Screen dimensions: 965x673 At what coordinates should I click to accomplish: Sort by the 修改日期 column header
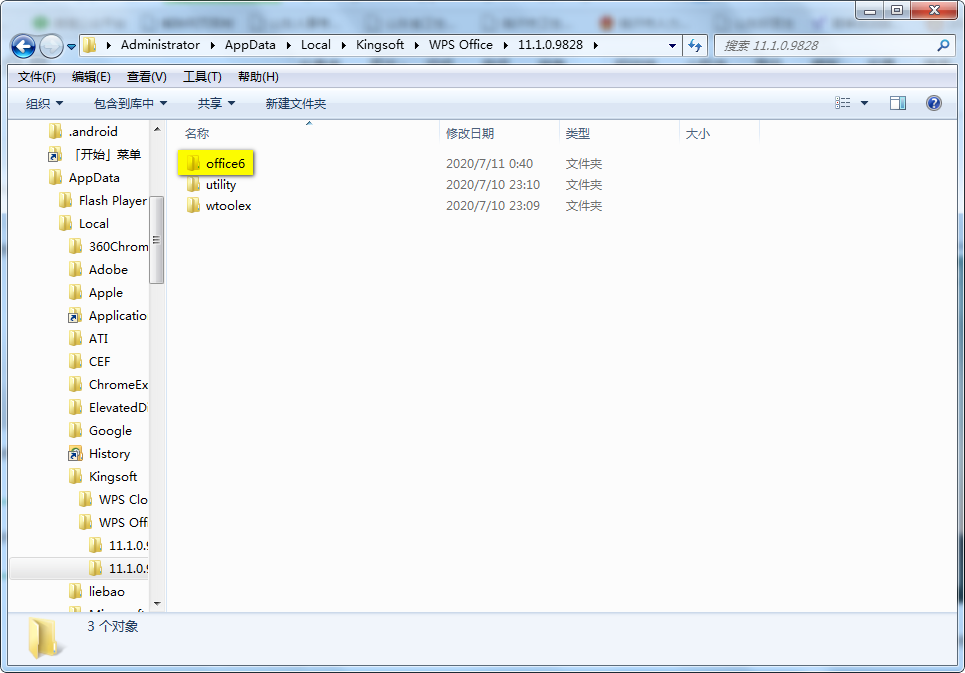[x=470, y=133]
